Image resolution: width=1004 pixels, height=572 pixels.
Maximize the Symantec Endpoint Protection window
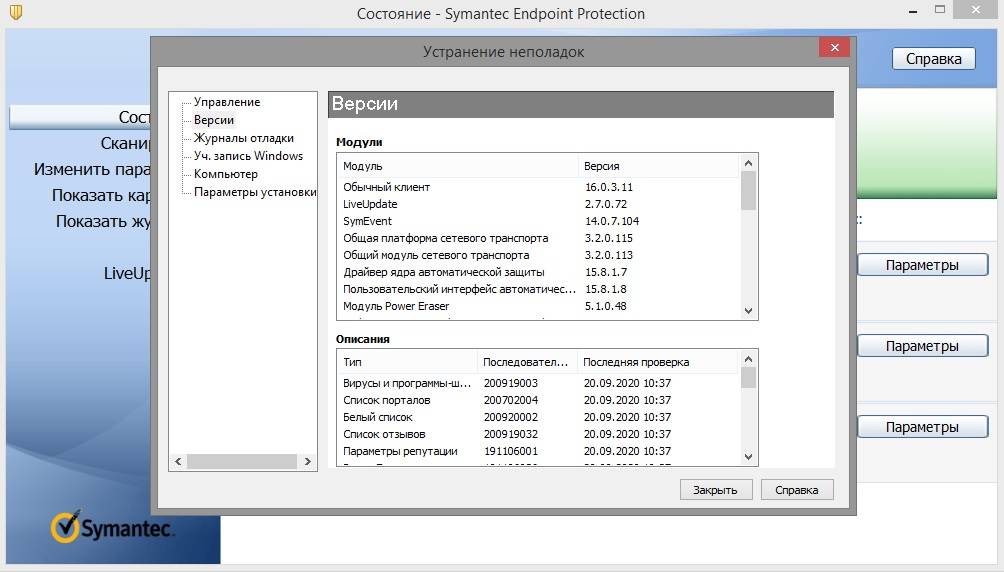coord(940,10)
